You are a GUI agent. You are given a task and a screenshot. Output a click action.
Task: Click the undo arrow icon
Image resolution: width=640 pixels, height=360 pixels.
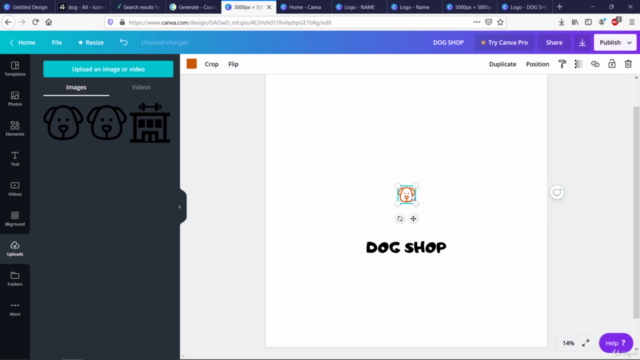click(x=124, y=42)
